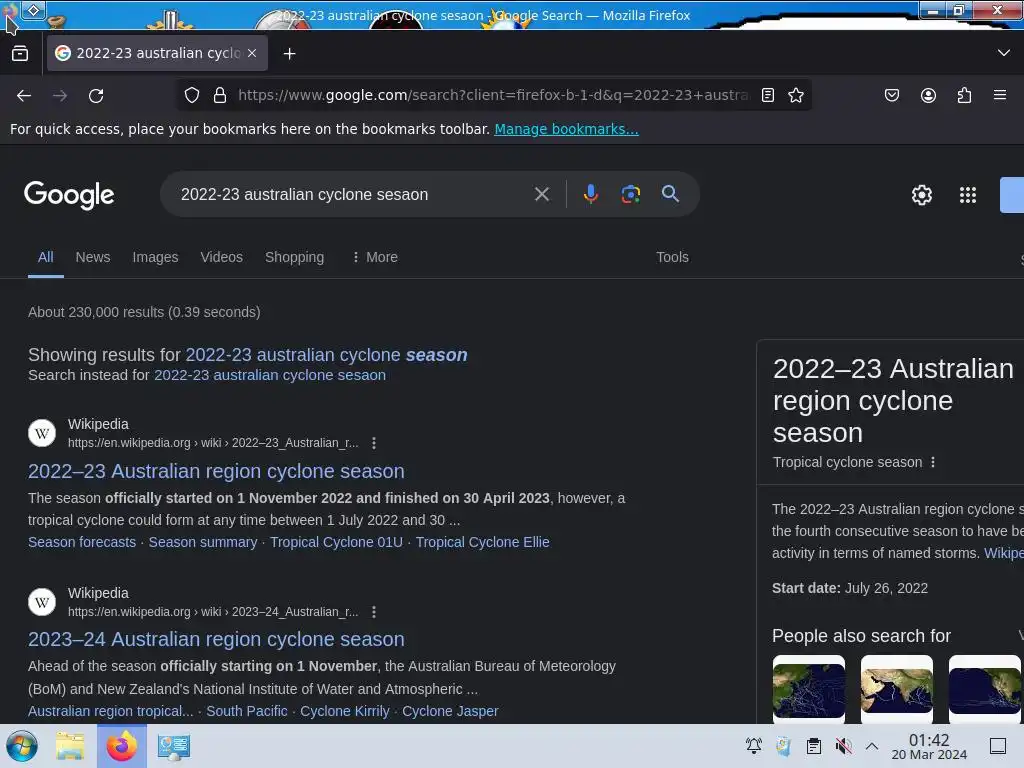
Task: Click inside the Google search text field
Action: [x=353, y=194]
